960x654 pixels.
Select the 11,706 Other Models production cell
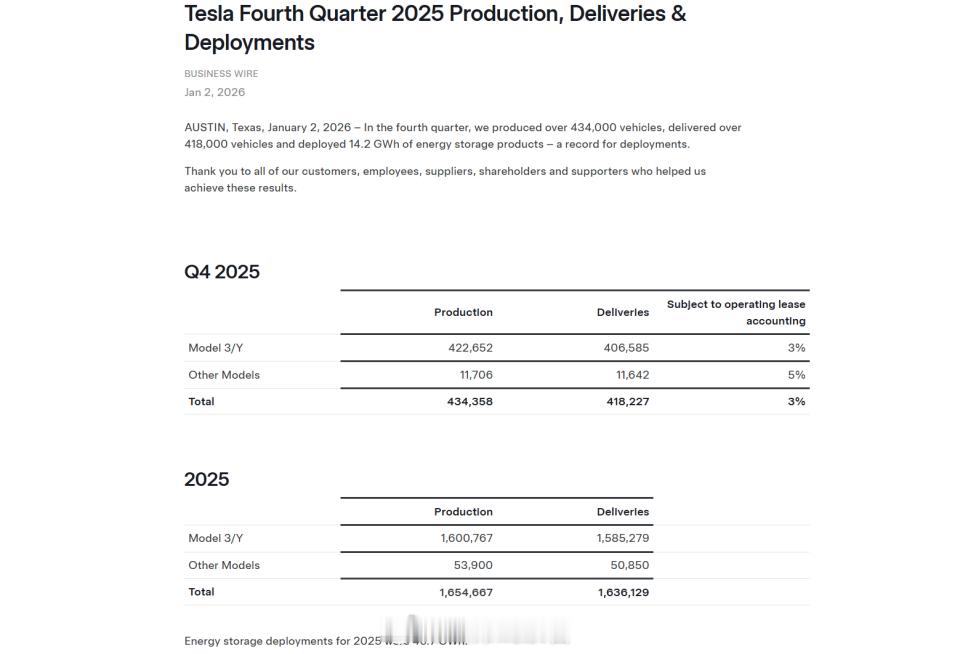[x=475, y=375]
